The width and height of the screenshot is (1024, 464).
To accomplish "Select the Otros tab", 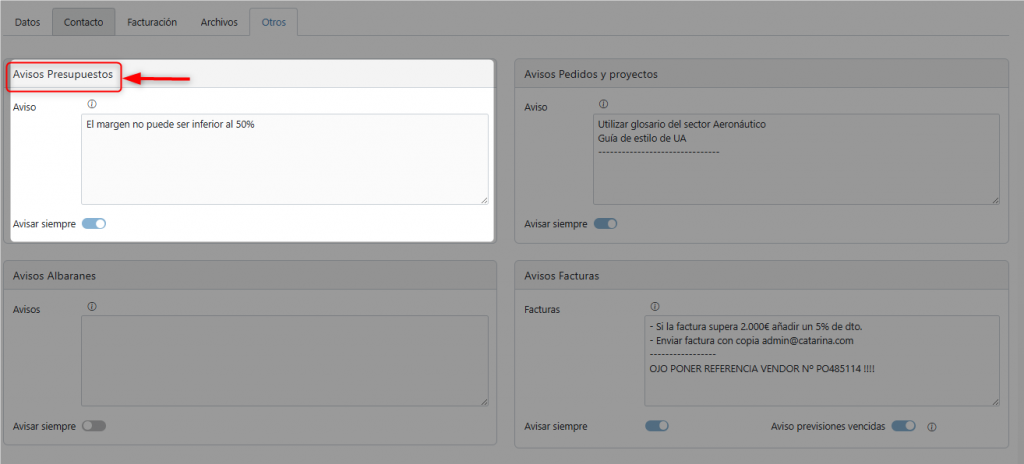I will coord(273,21).
